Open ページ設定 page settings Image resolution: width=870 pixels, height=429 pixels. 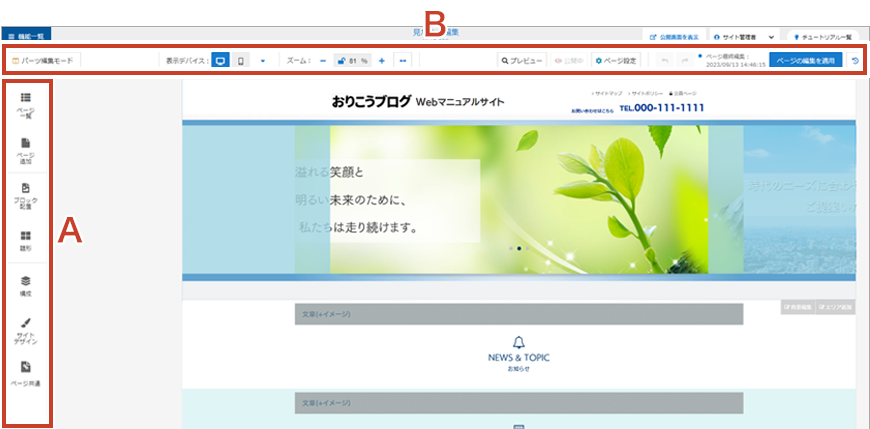[x=615, y=61]
